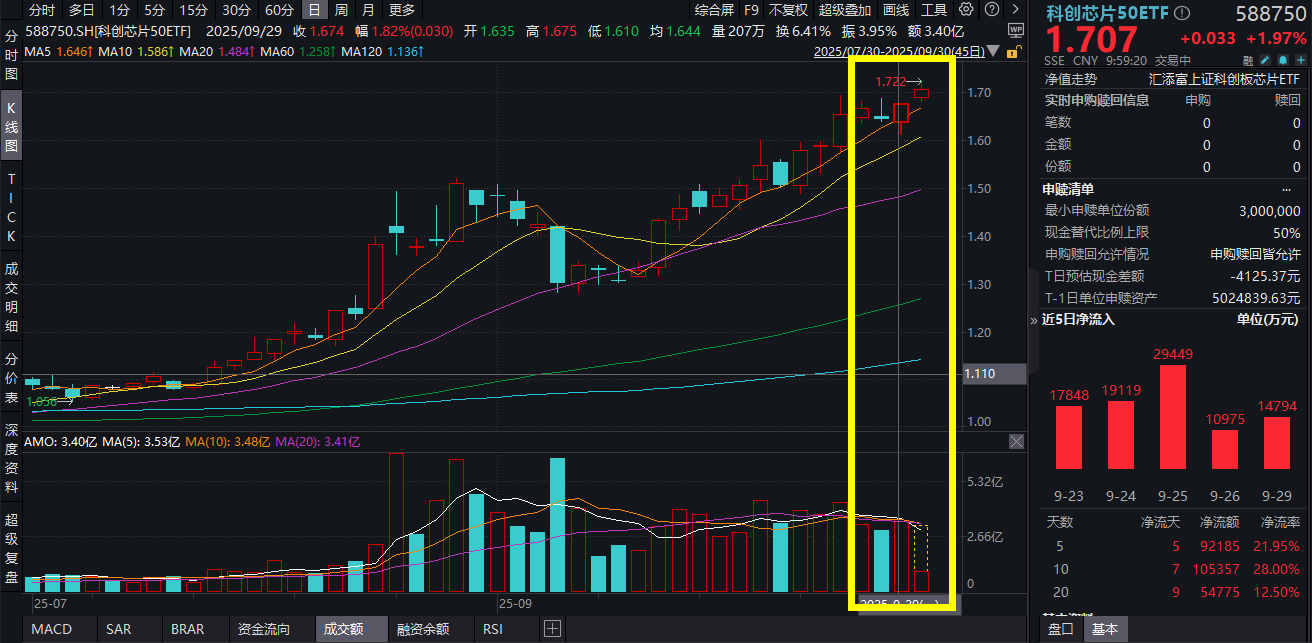Close the volume indicator sub-panel
This screenshot has width=1312, height=643.
click(x=1016, y=441)
